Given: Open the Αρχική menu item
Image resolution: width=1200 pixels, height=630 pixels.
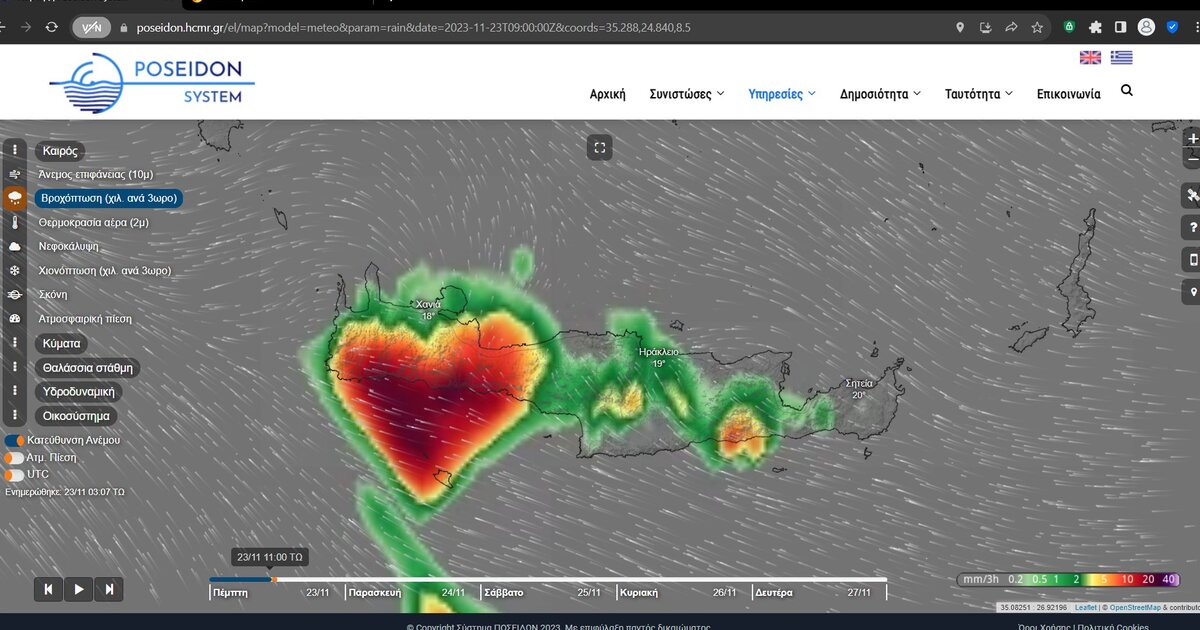Looking at the screenshot, I should 607,94.
